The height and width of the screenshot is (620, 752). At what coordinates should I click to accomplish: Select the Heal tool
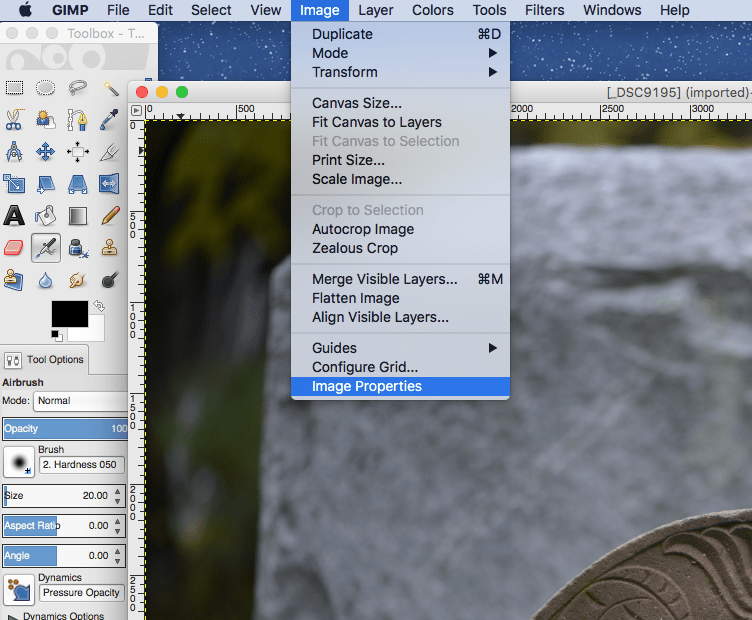[x=14, y=280]
